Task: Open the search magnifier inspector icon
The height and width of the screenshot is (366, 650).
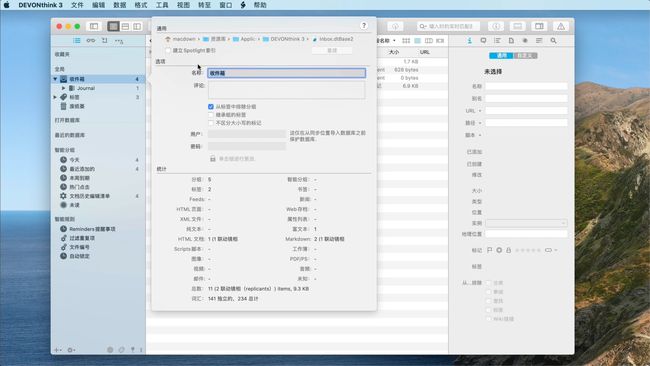Action: point(553,41)
